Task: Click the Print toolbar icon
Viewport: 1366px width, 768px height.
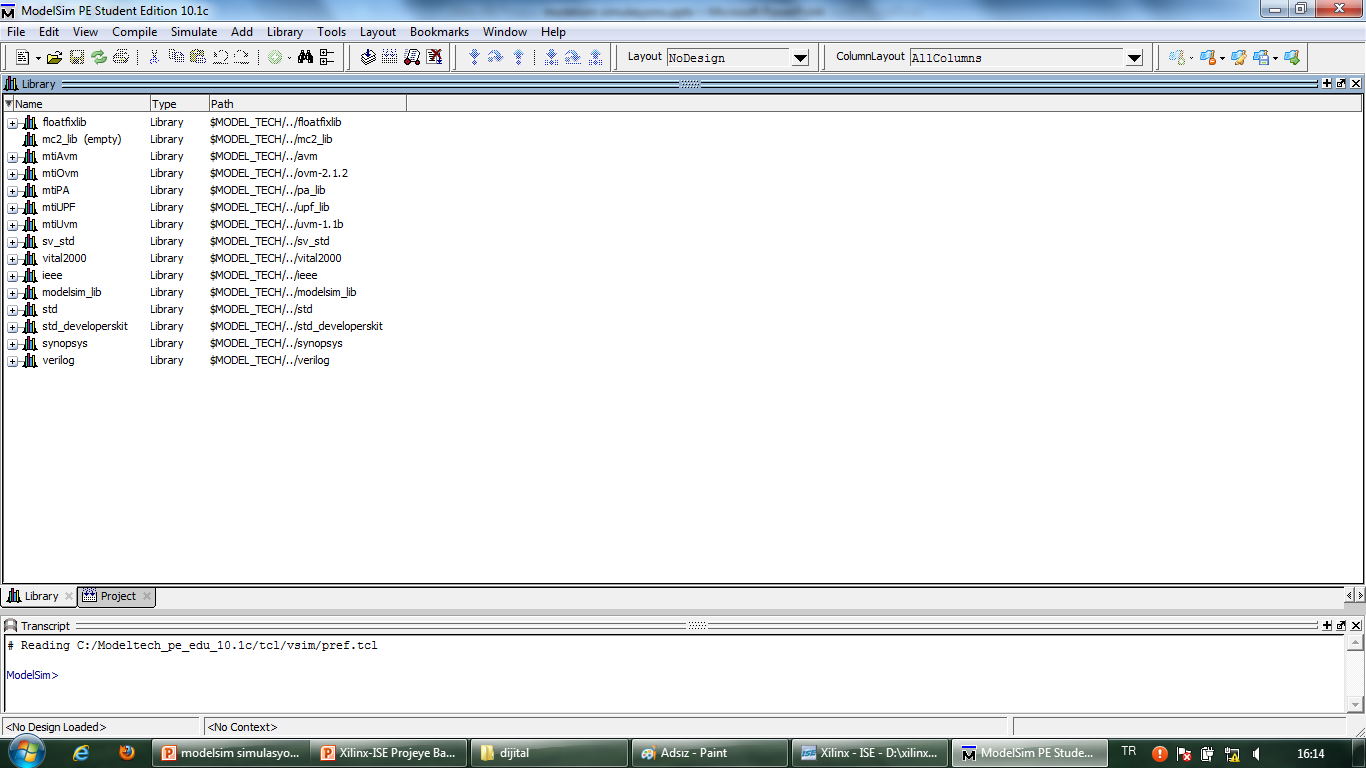Action: pyautogui.click(x=121, y=57)
